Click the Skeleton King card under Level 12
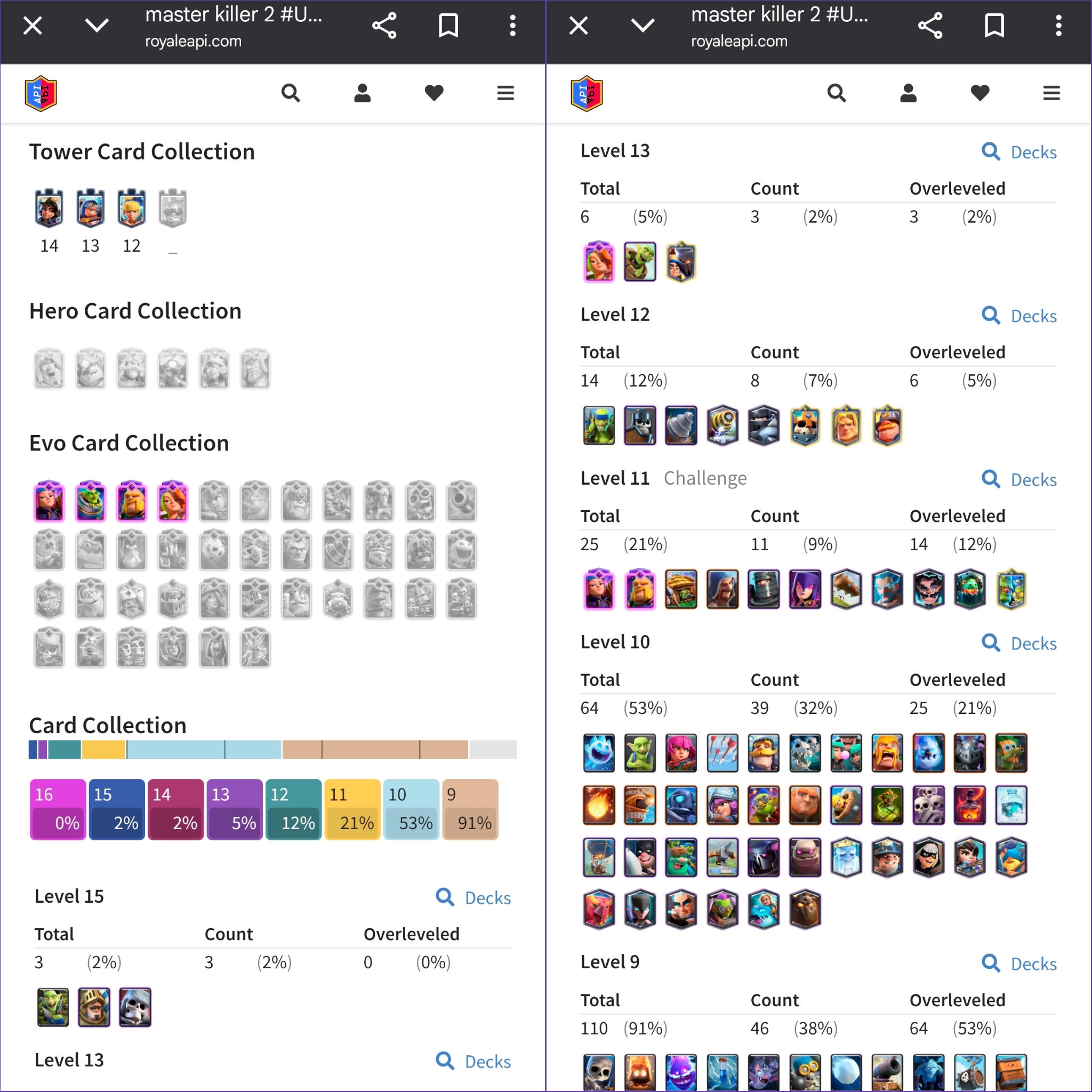 click(x=805, y=425)
